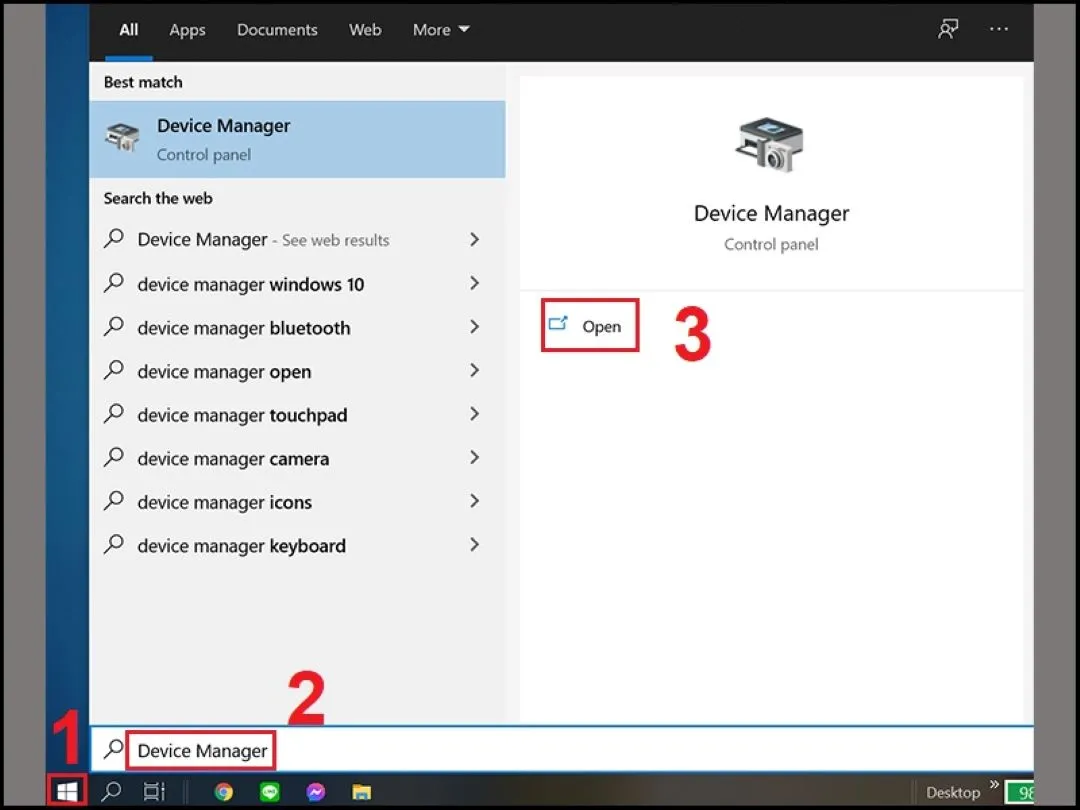Open the More filter dropdown
This screenshot has height=810, width=1080.
[440, 30]
